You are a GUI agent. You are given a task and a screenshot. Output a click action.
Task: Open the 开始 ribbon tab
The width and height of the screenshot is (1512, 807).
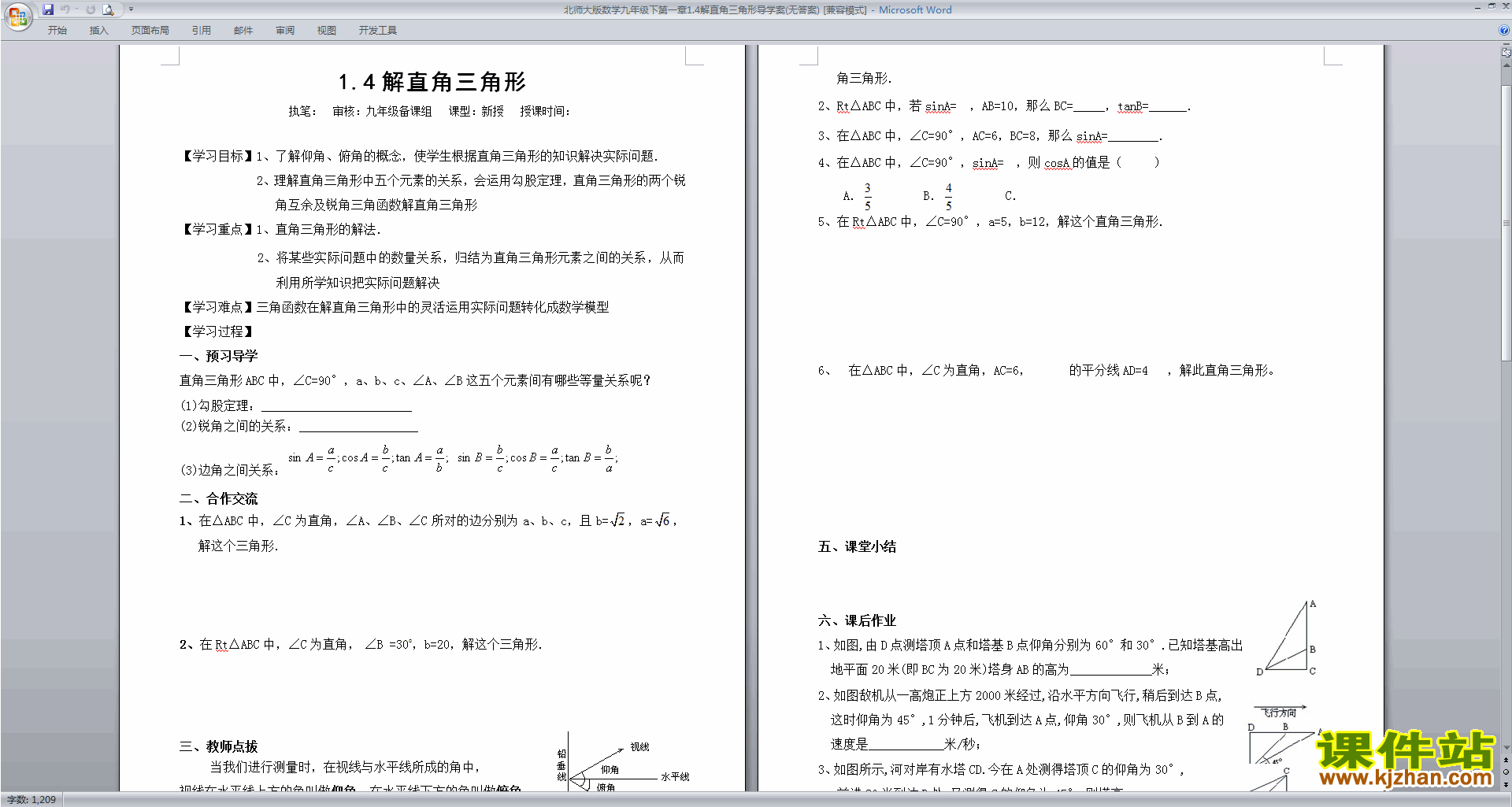(x=57, y=30)
